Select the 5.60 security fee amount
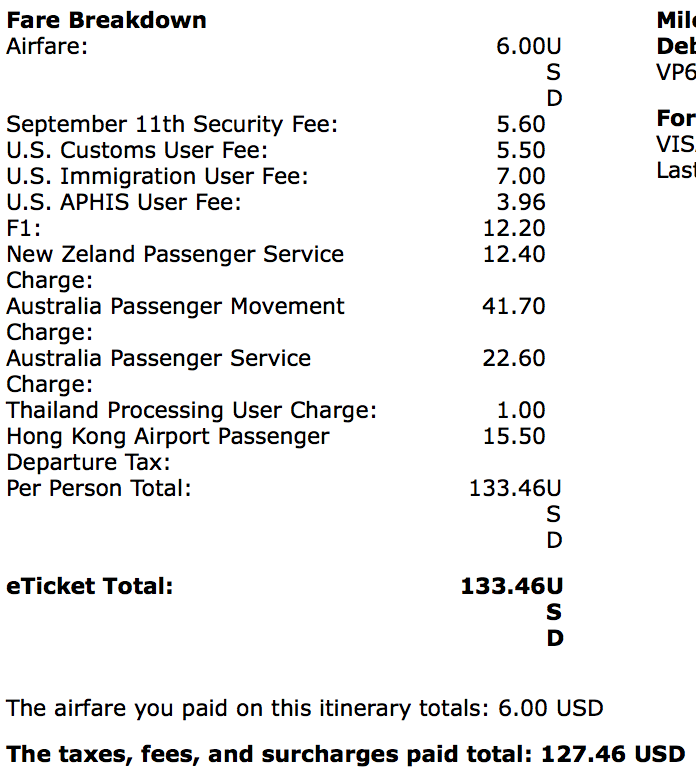This screenshot has height=772, width=696. pos(521,124)
